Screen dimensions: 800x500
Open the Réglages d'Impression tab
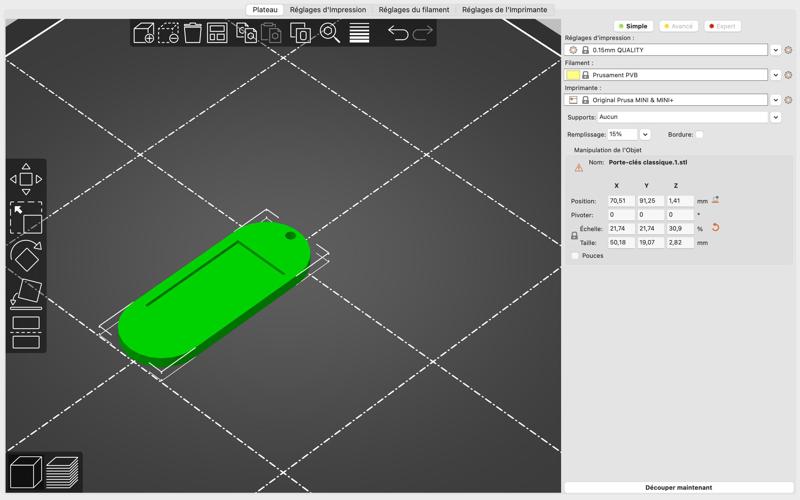point(328,10)
